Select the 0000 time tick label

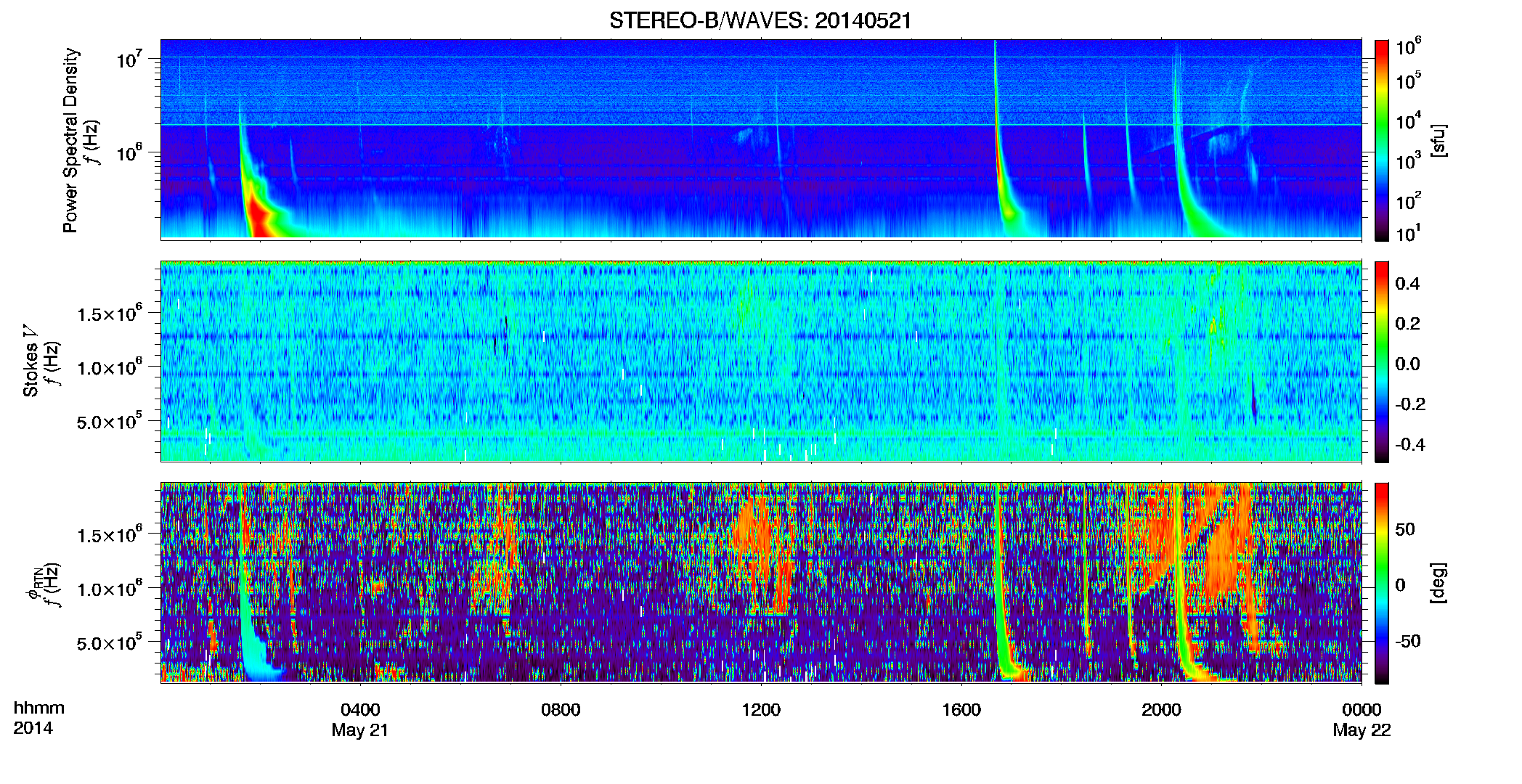pyautogui.click(x=1362, y=710)
